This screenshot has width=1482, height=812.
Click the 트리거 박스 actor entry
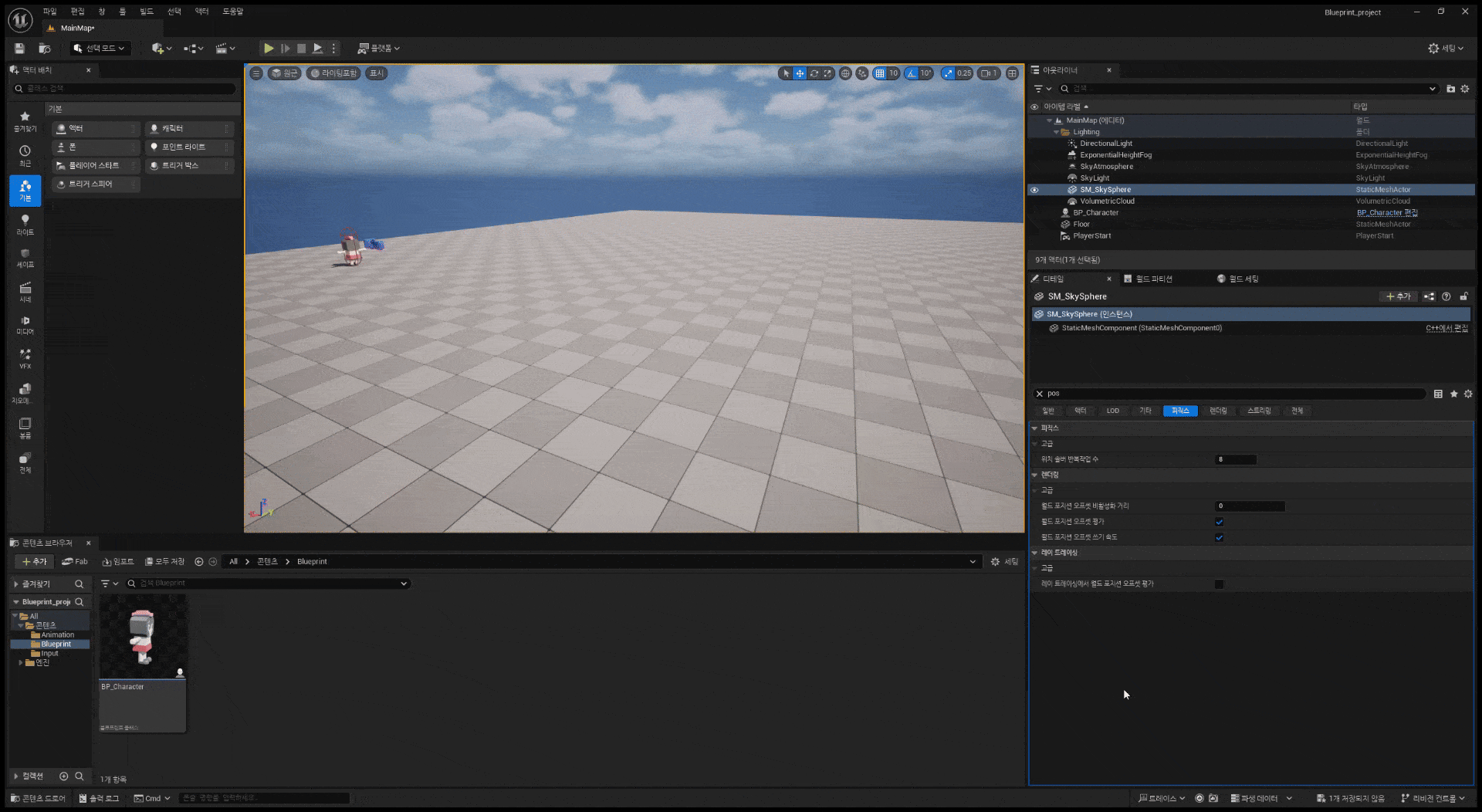[x=189, y=165]
